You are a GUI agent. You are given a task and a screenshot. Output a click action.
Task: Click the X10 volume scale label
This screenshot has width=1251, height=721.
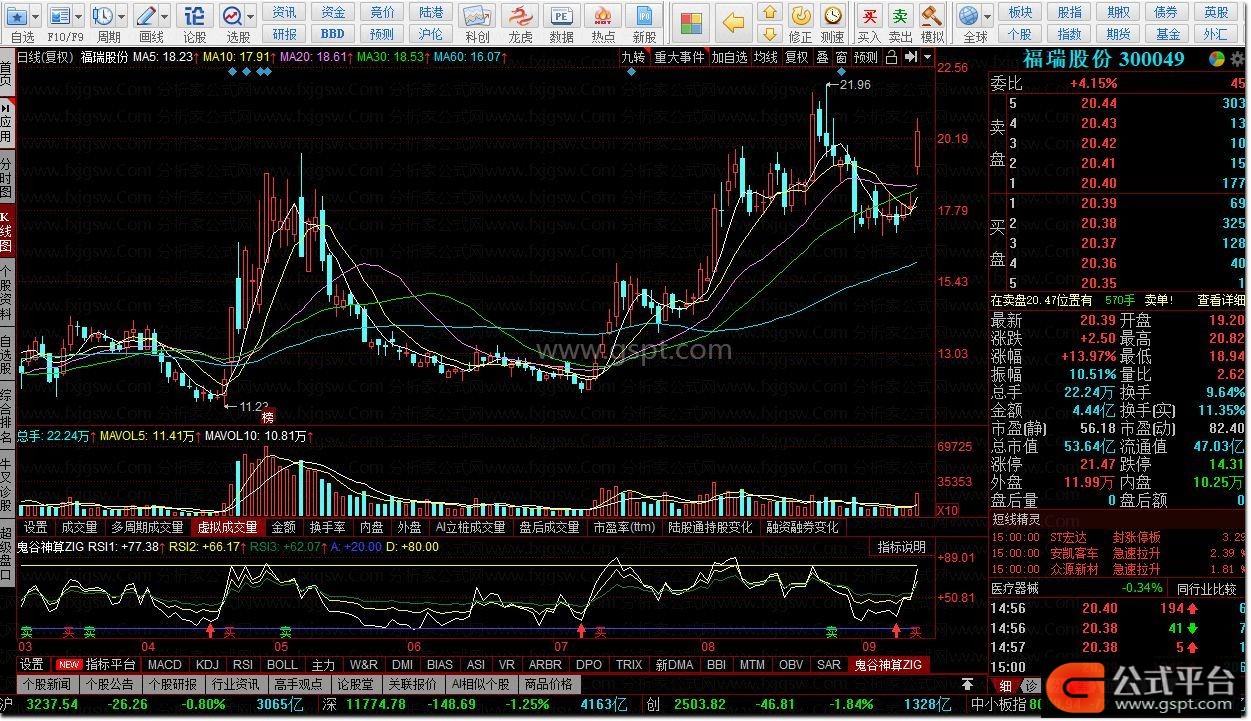coord(946,510)
